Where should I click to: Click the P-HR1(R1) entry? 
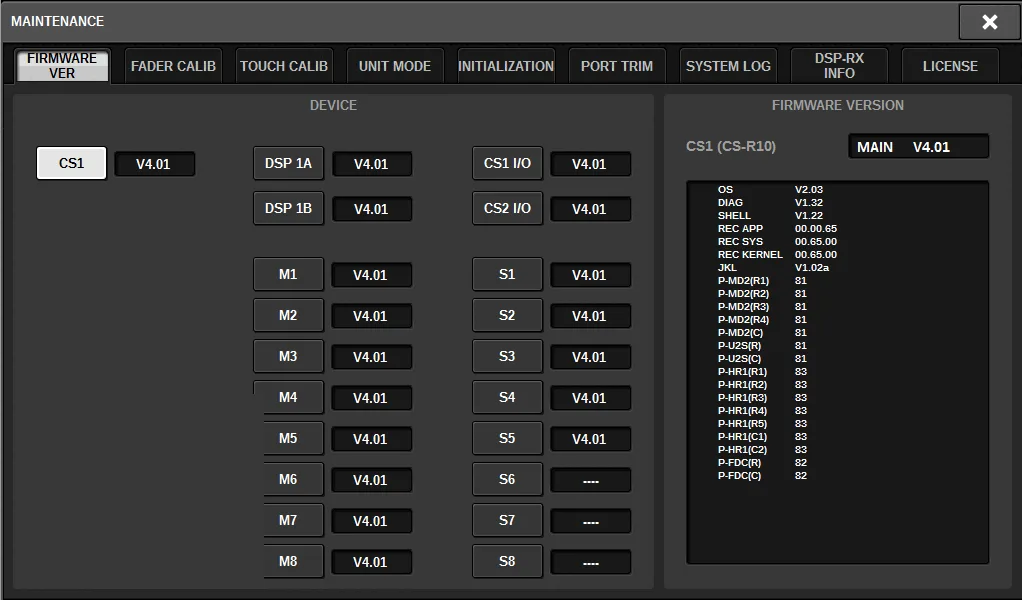click(762, 372)
